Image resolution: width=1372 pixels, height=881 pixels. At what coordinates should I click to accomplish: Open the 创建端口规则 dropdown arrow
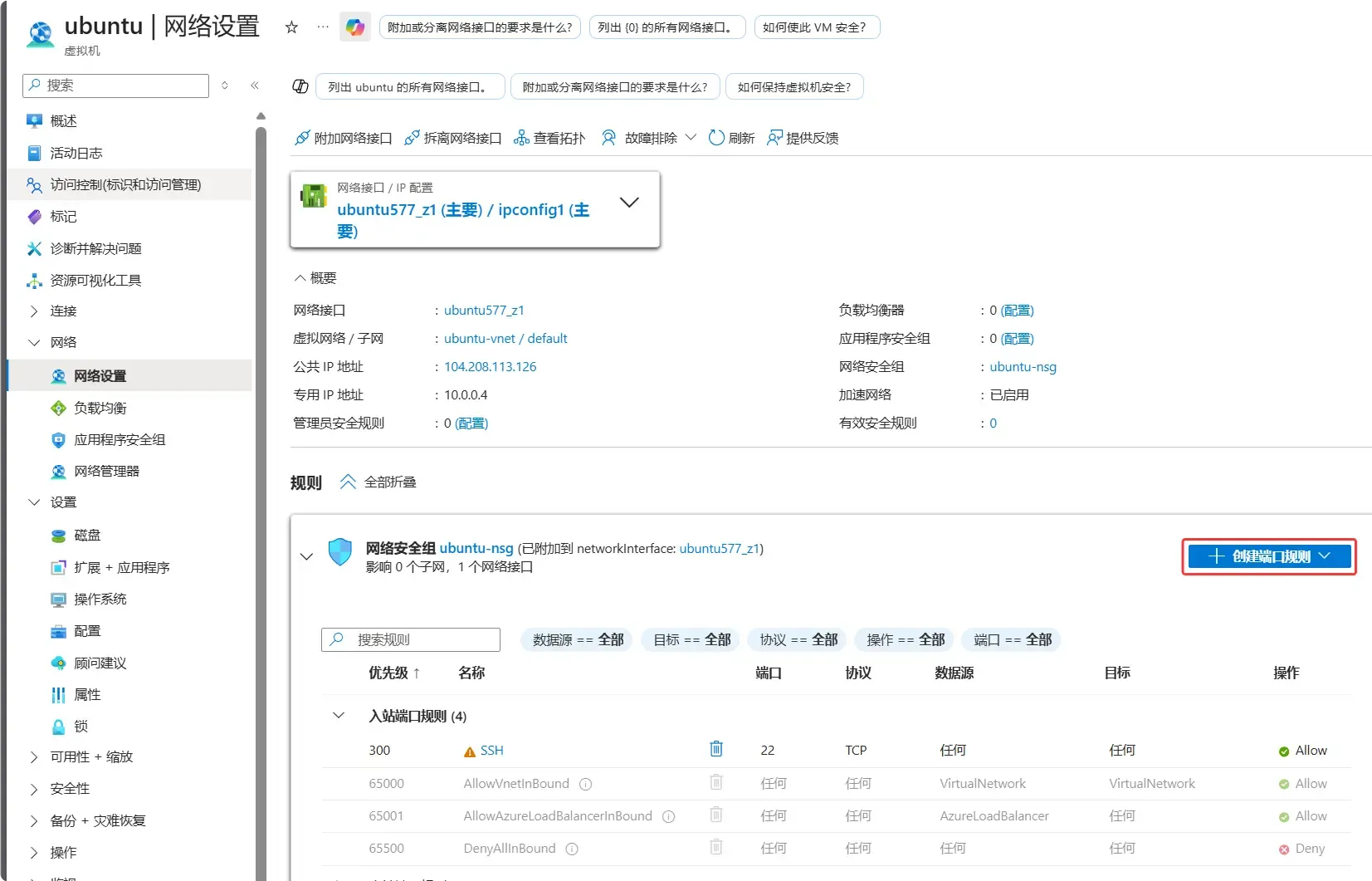1325,556
